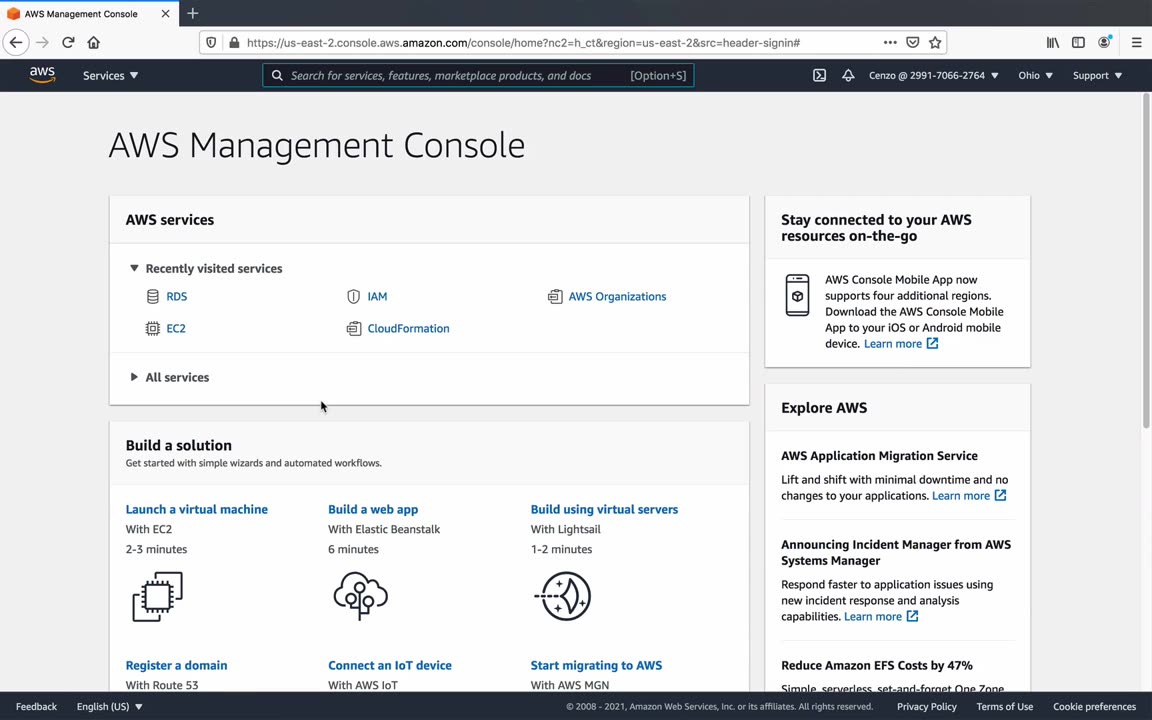Open the Support menu
The image size is (1152, 720).
pyautogui.click(x=1097, y=76)
